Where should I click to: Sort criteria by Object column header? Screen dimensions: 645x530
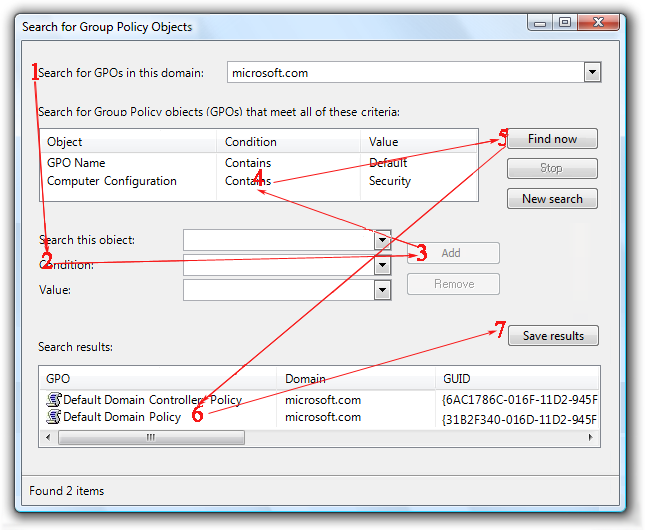click(x=128, y=142)
